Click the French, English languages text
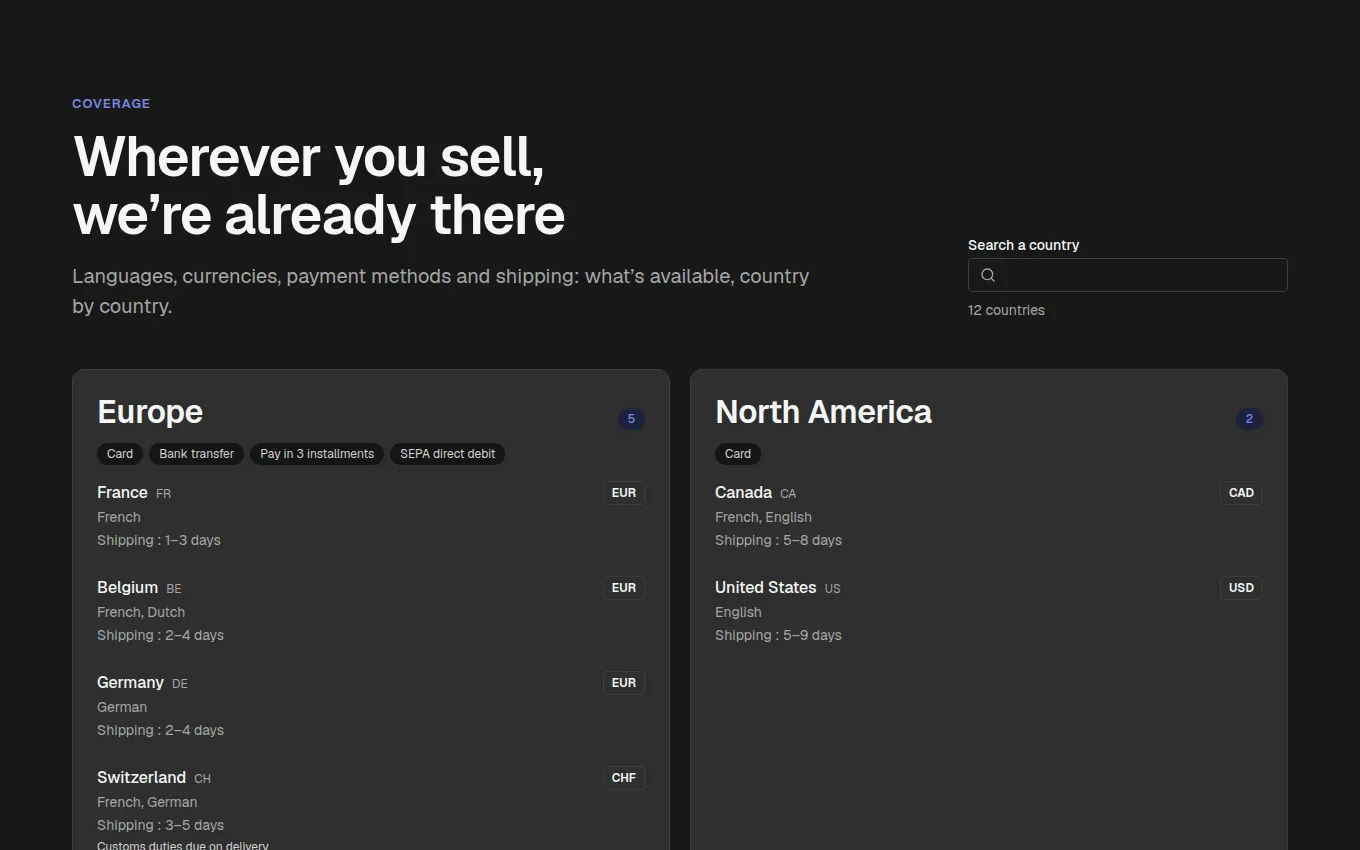The width and height of the screenshot is (1360, 850). [763, 517]
